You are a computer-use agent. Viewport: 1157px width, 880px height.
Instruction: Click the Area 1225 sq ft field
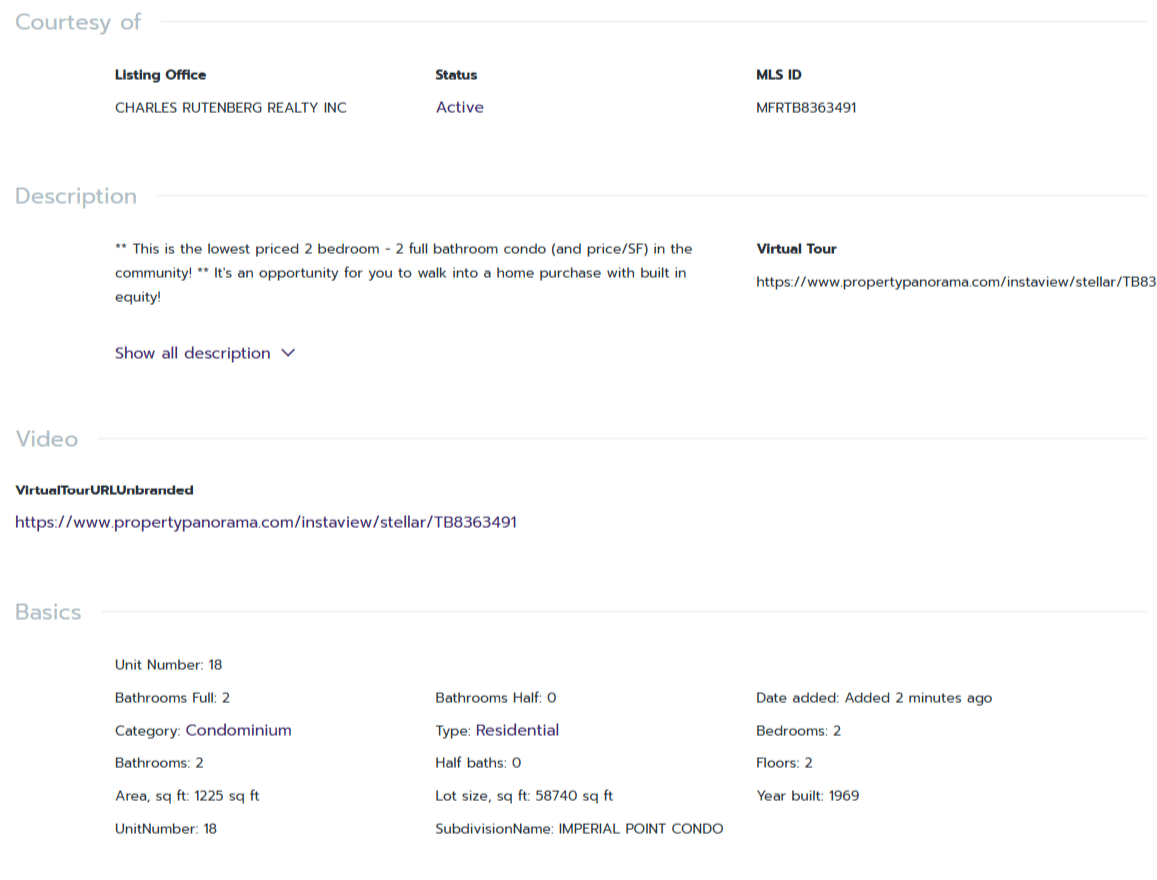(x=187, y=796)
